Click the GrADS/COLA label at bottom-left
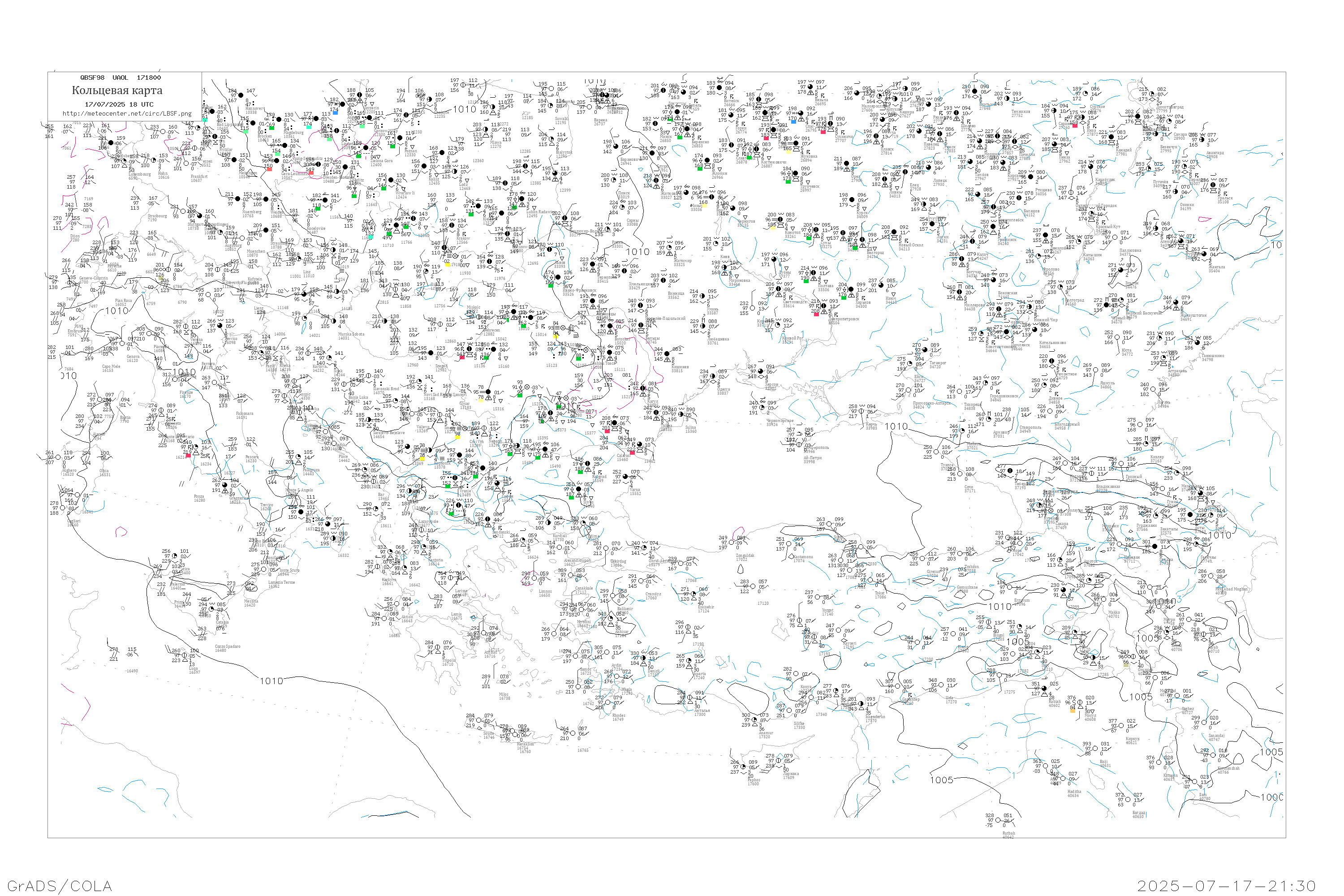The image size is (1344, 896). [x=60, y=886]
